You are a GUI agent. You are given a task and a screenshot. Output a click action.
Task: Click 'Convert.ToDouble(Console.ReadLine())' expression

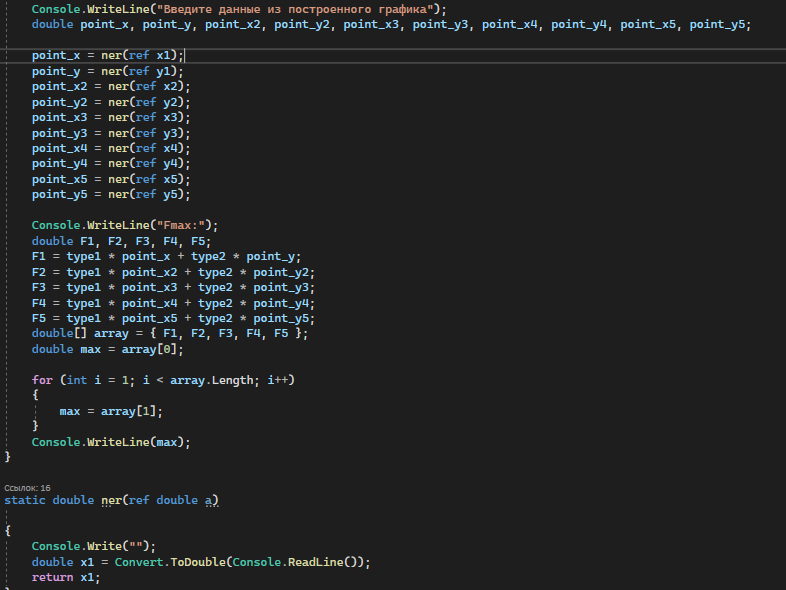click(242, 562)
